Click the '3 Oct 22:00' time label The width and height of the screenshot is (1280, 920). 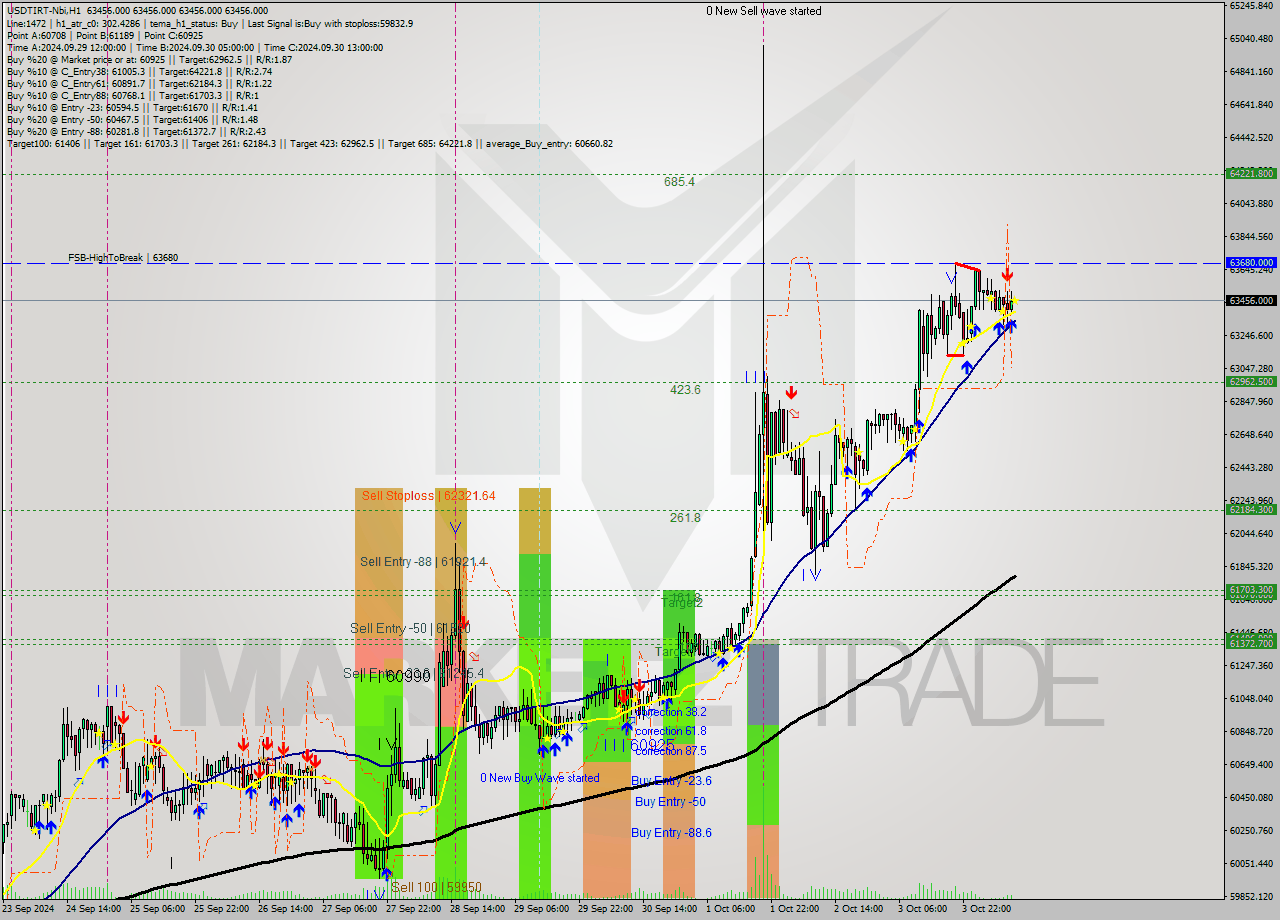point(987,909)
